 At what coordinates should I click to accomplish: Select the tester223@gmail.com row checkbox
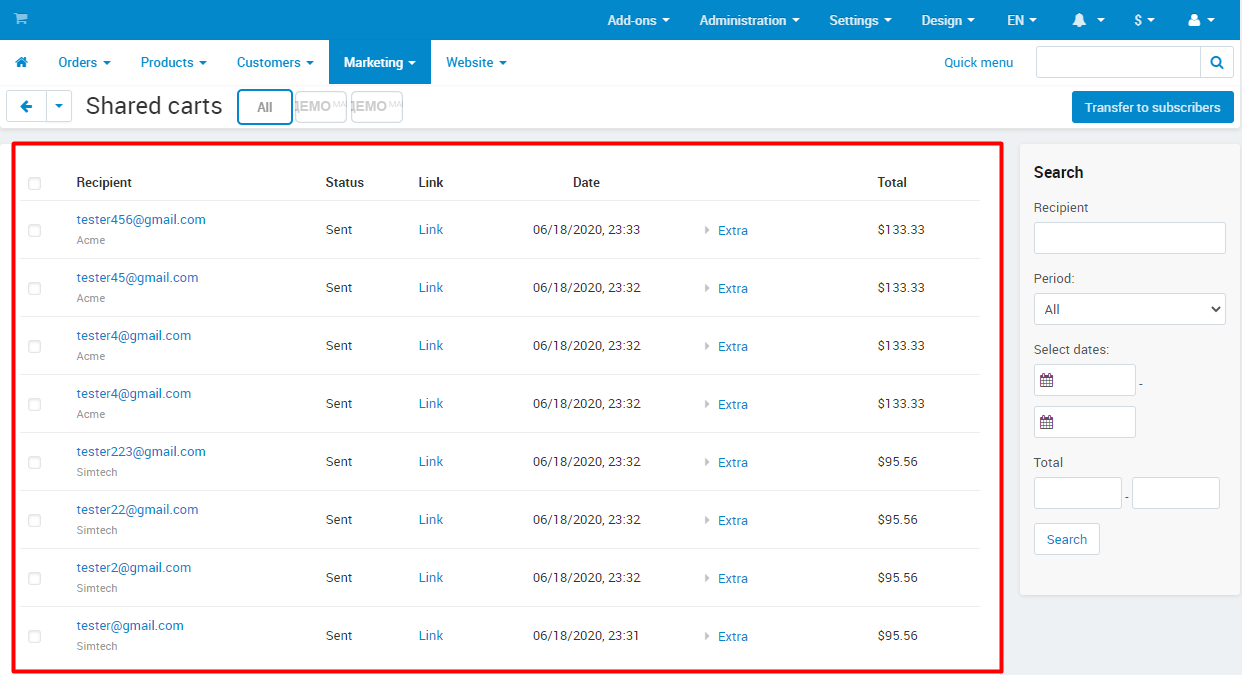pos(35,462)
